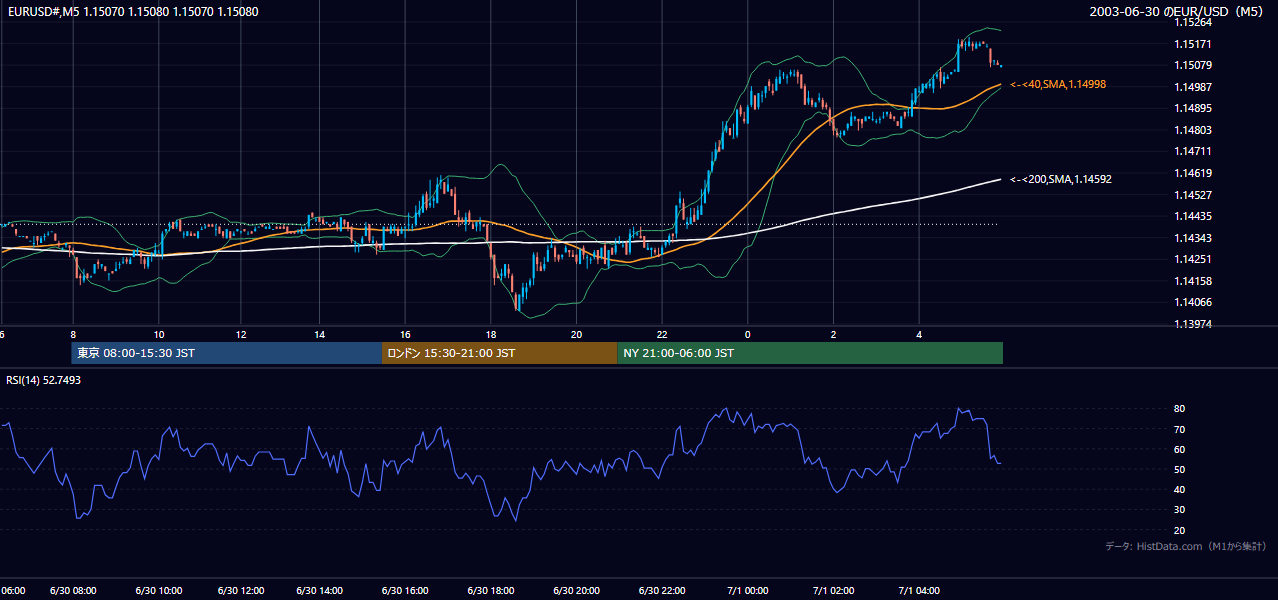Click price level 1.14711 on the axis
Screen dimensions: 1278x600
click(1193, 152)
